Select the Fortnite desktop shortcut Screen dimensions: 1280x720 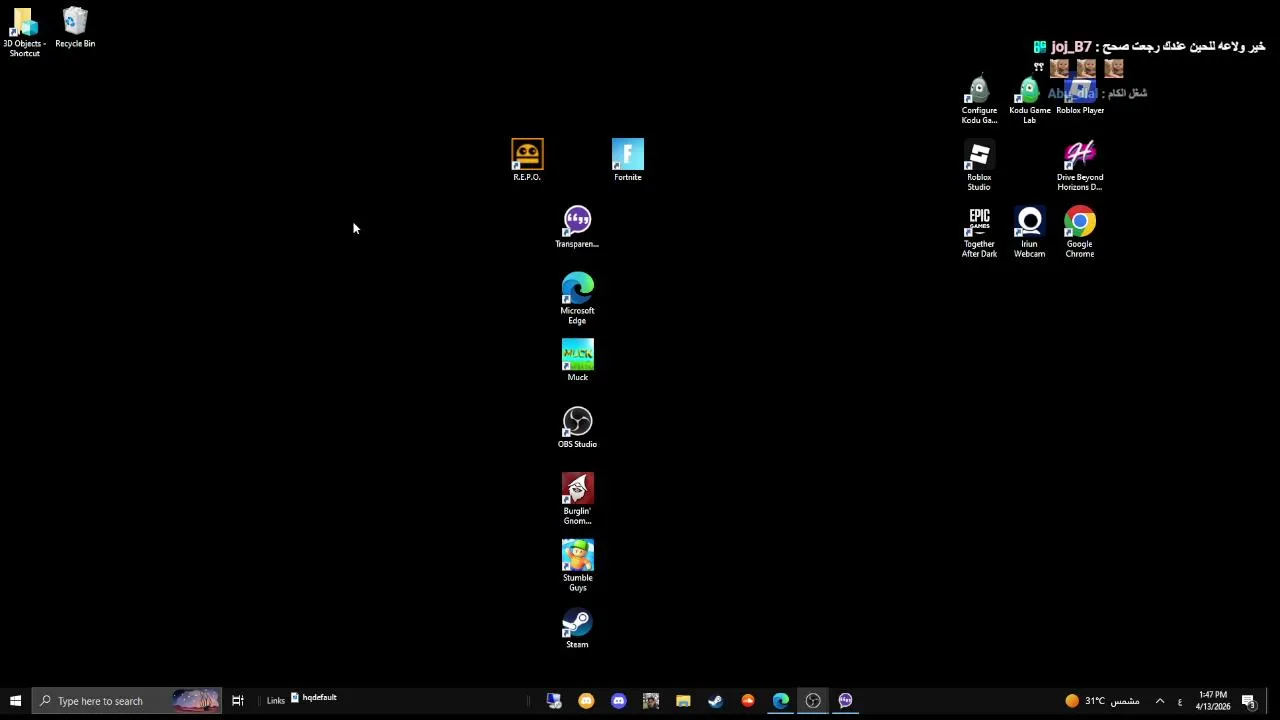point(628,161)
